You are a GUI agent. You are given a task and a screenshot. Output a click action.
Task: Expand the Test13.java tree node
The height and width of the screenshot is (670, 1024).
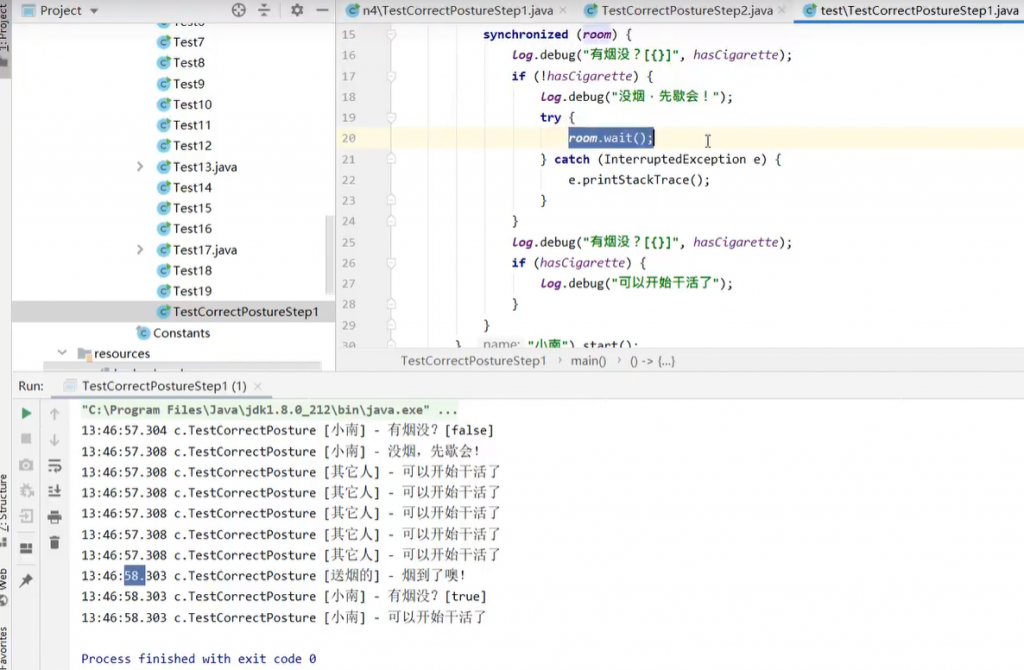pos(140,167)
